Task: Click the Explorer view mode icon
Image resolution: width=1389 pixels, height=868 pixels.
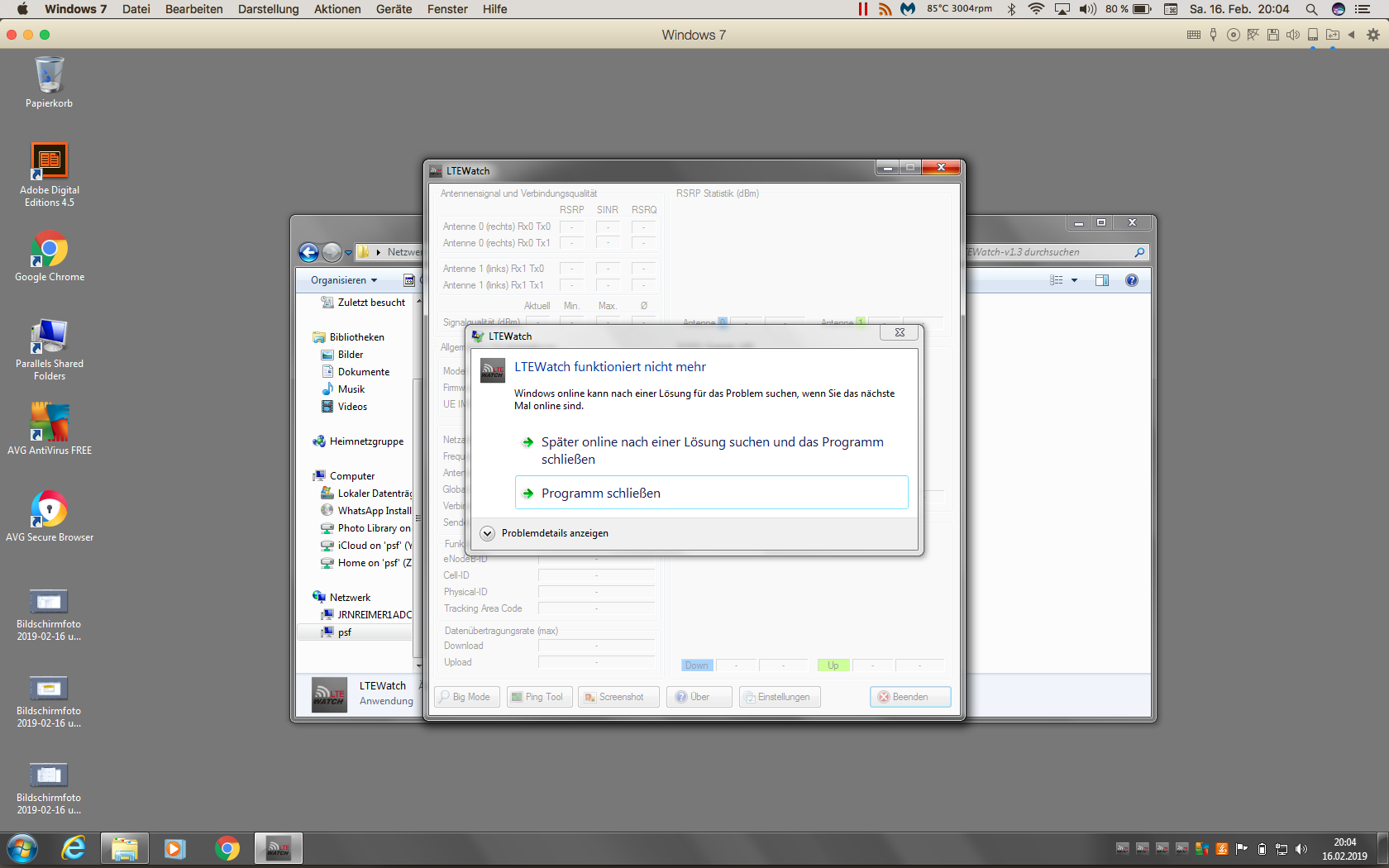Action: [x=1057, y=280]
